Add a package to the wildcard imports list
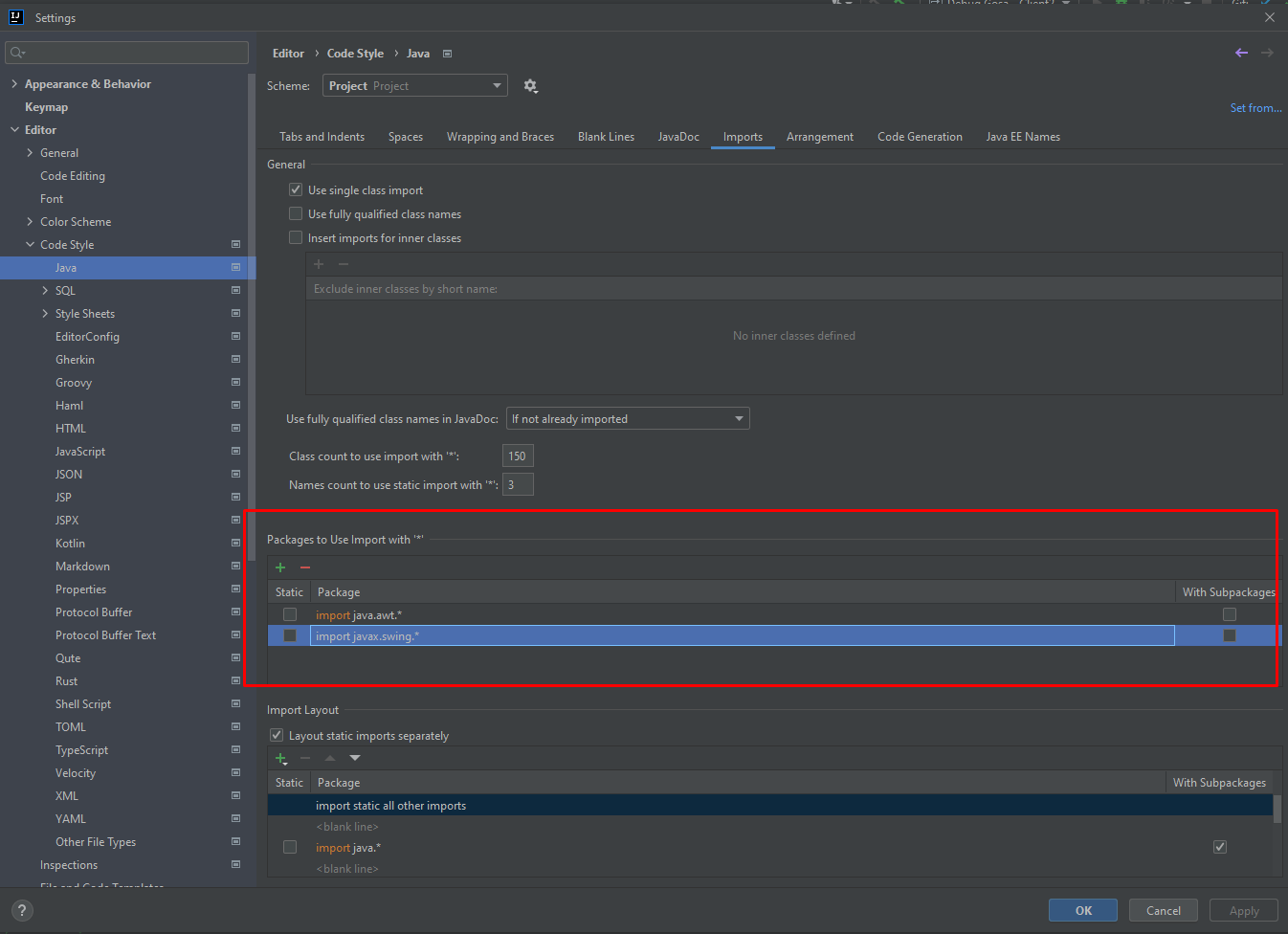 (x=280, y=567)
